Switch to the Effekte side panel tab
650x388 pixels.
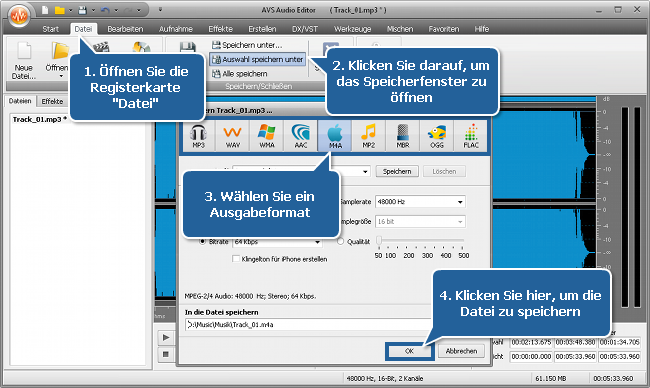(x=52, y=101)
